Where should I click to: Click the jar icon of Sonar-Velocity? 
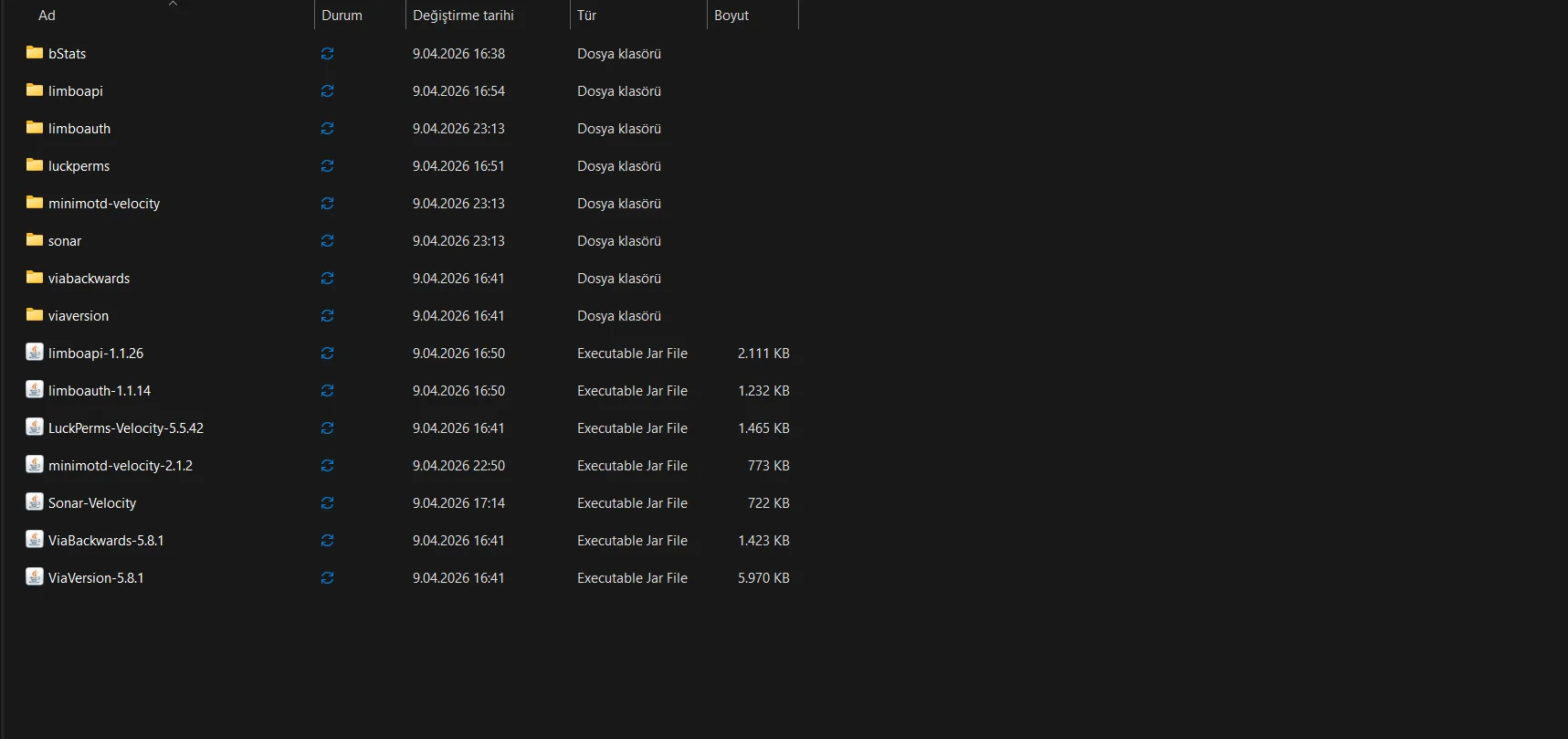(x=35, y=501)
